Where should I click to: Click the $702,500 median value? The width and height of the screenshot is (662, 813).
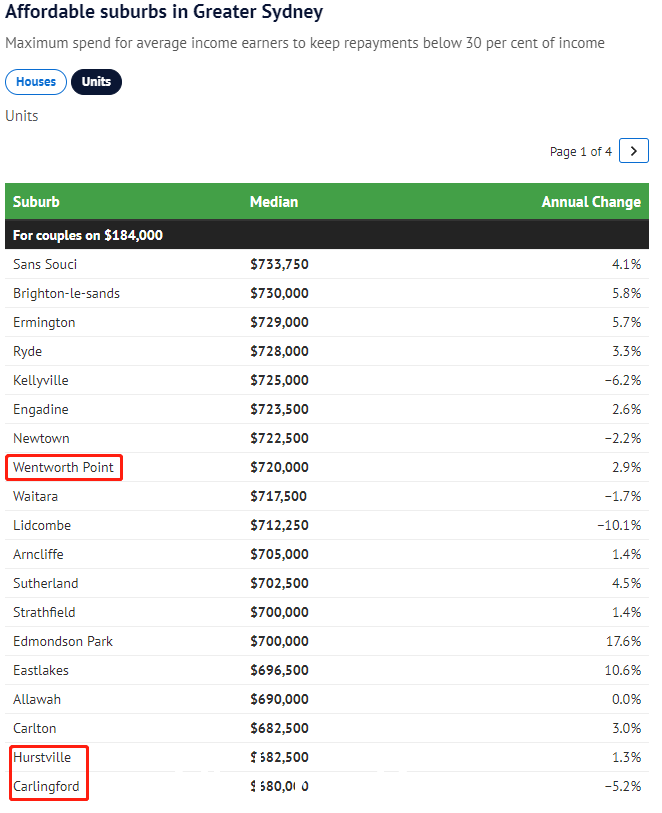click(x=279, y=583)
